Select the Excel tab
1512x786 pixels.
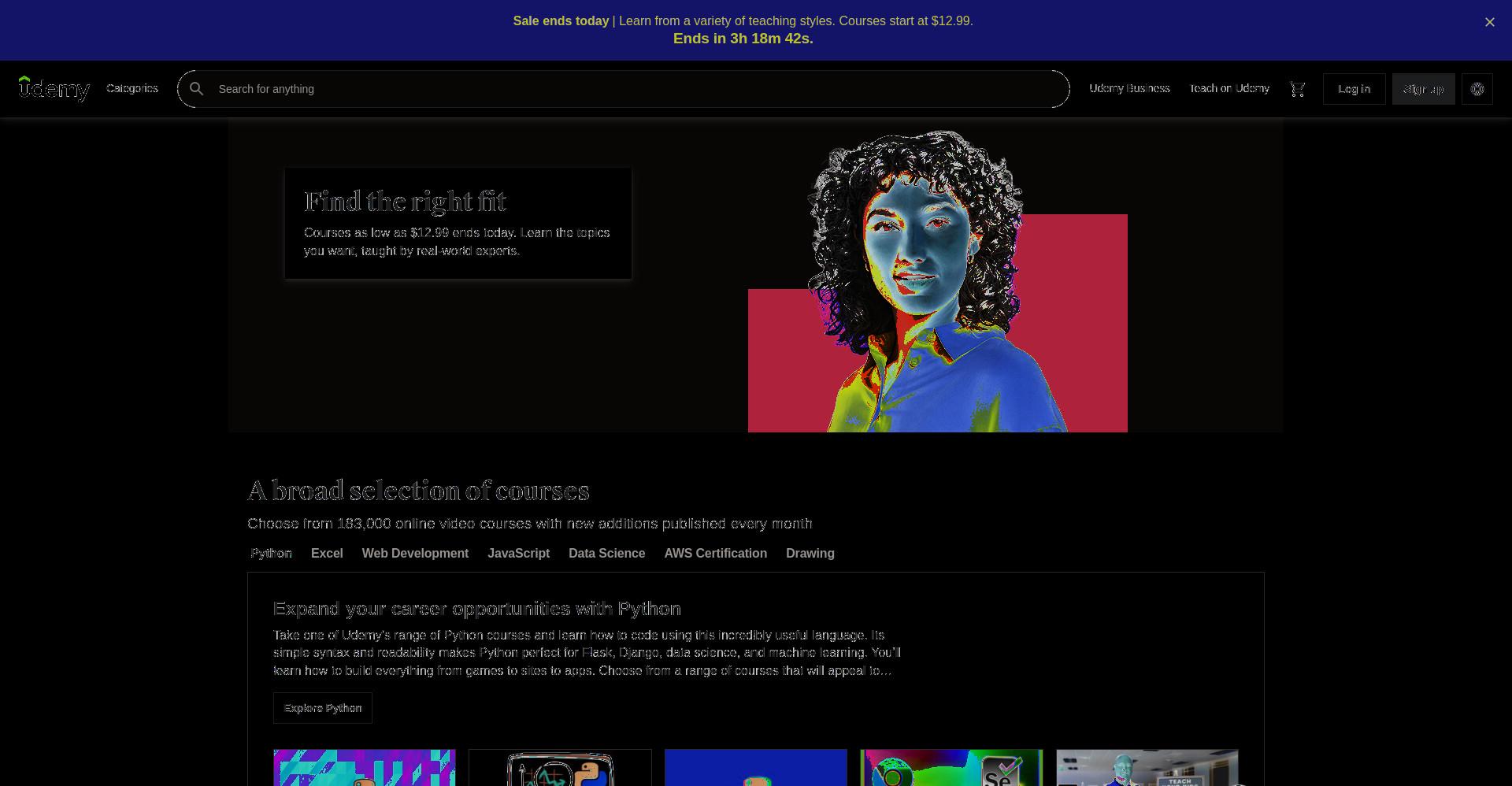pyautogui.click(x=327, y=554)
